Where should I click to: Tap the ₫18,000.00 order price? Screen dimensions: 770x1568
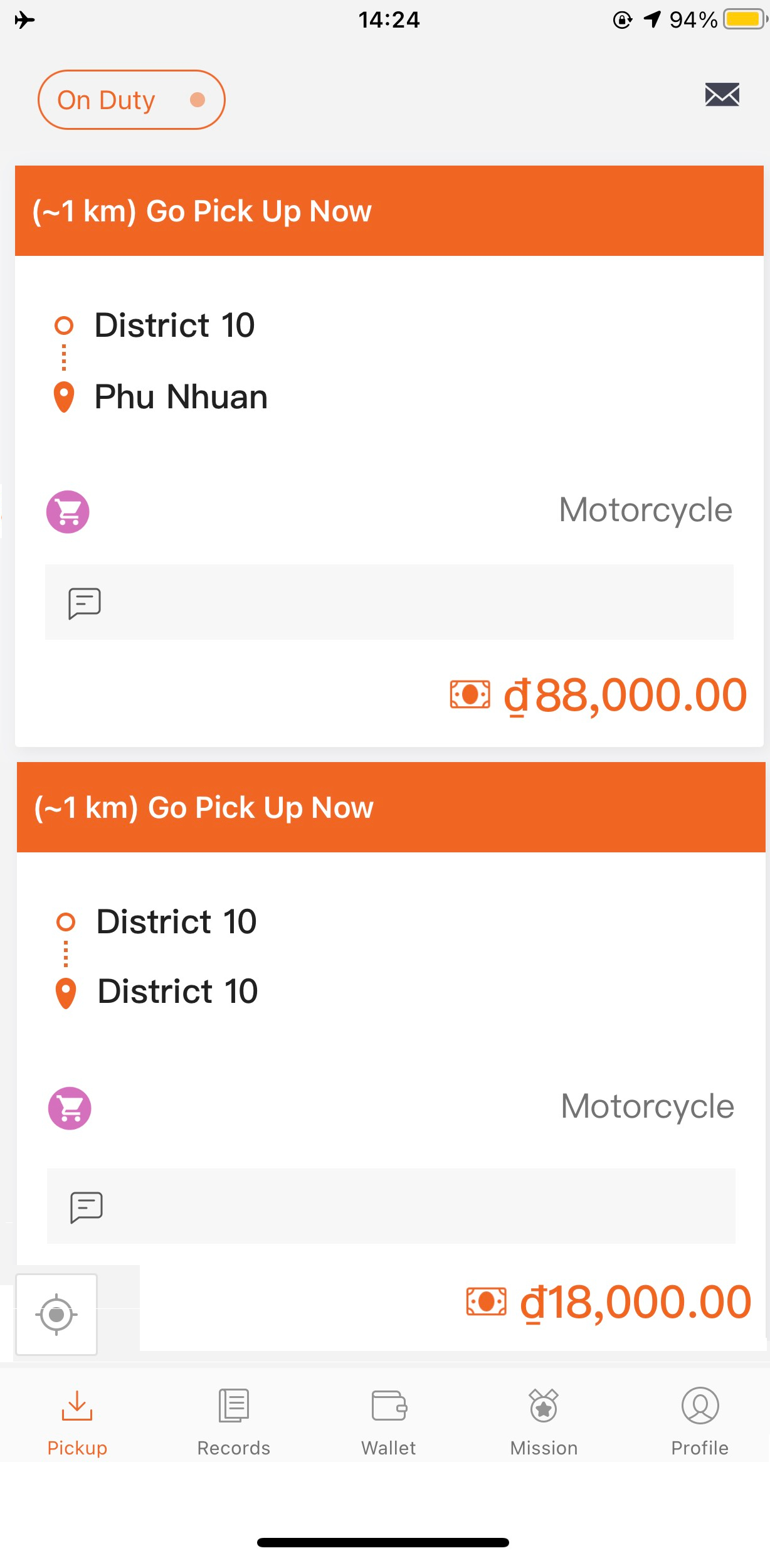coord(635,1302)
